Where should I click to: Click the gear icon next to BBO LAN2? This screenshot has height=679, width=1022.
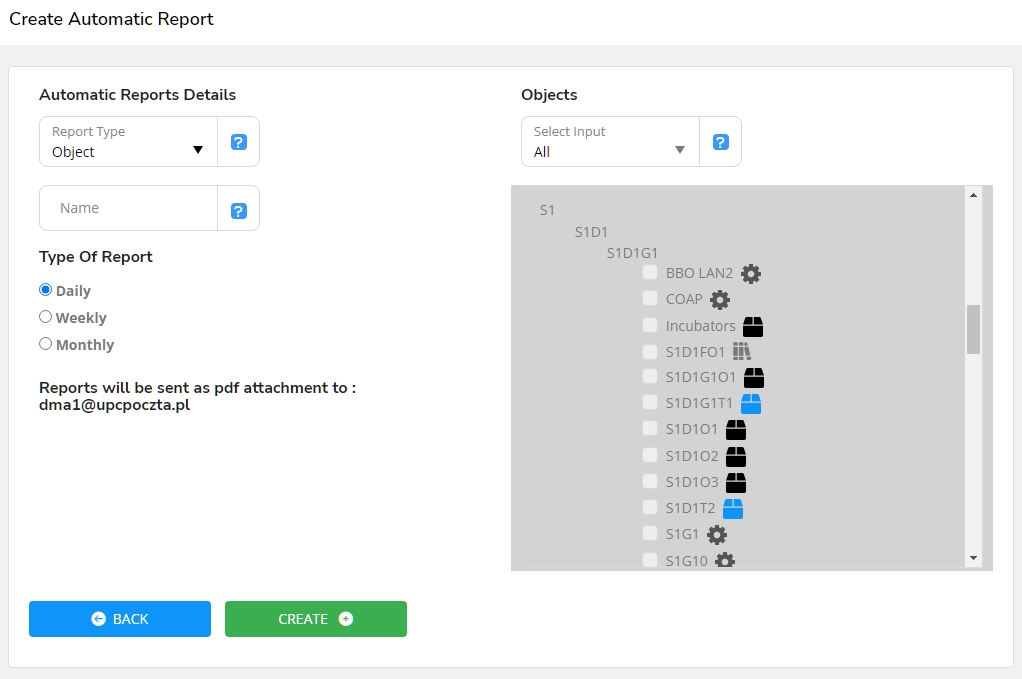751,273
